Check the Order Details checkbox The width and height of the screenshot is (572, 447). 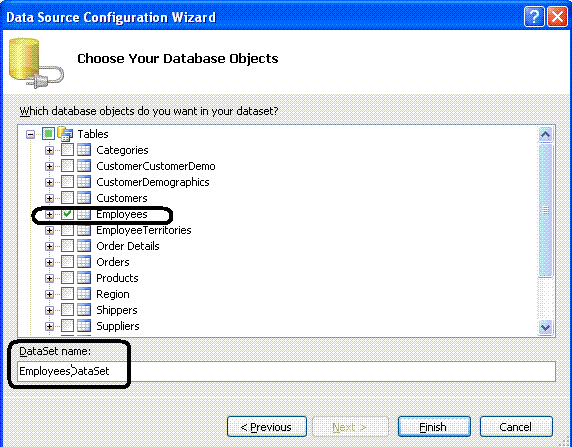pyautogui.click(x=67, y=246)
